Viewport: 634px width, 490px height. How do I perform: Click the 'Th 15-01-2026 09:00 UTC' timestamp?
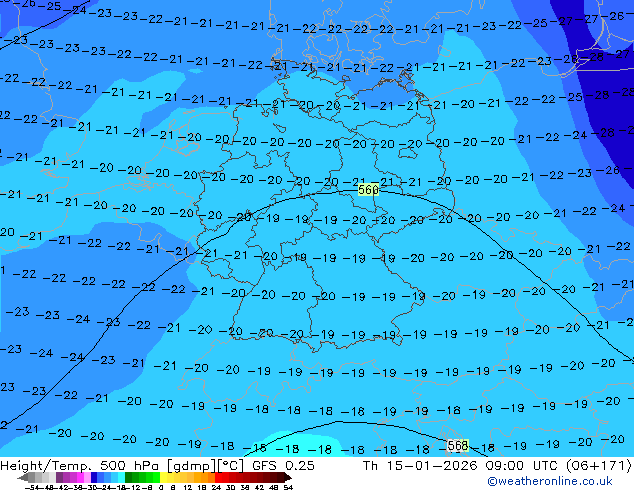461,466
